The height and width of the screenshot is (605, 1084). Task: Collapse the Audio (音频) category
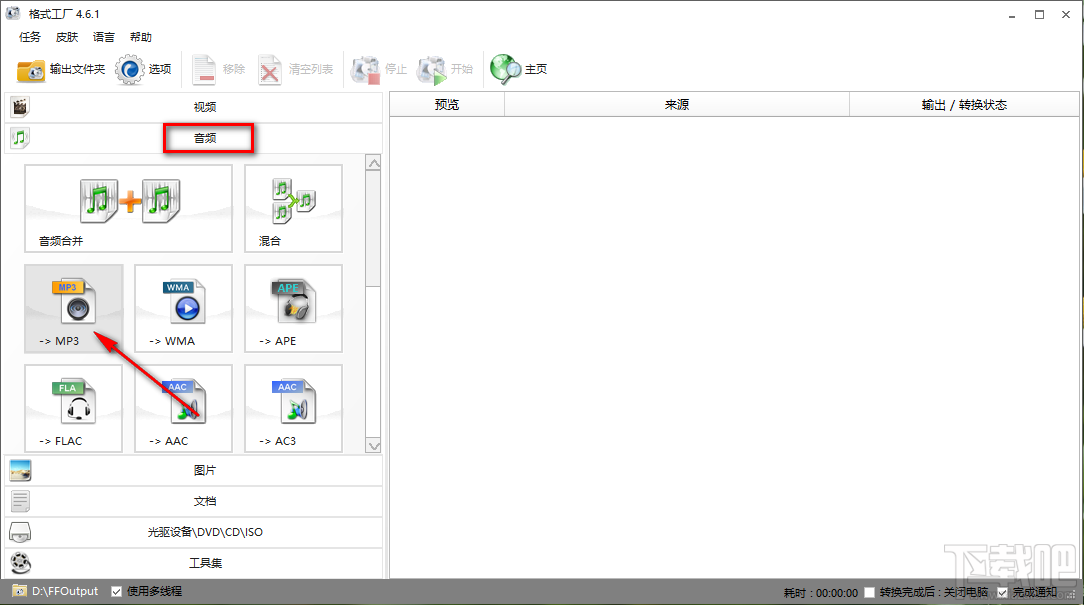coord(194,138)
